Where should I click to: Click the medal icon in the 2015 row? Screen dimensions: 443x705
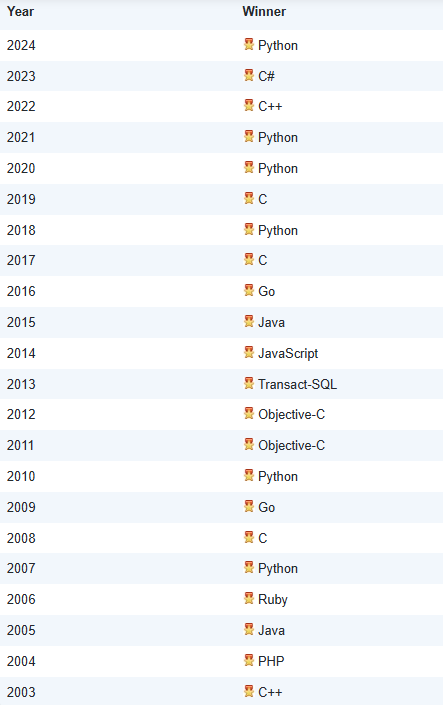249,321
